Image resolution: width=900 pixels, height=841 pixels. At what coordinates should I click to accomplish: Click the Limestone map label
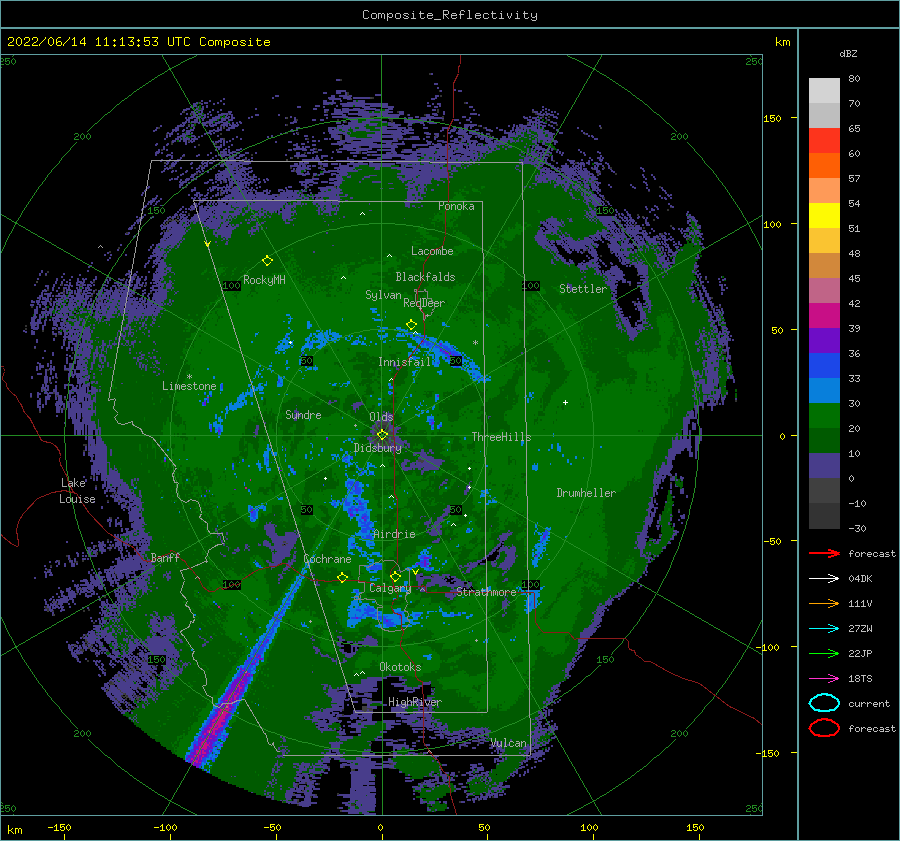[x=189, y=386]
